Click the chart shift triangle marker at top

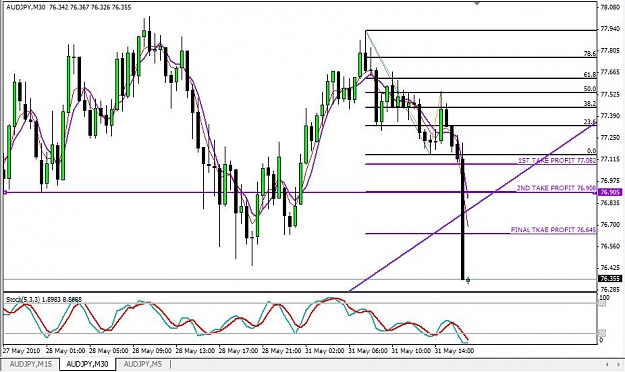(477, 3)
